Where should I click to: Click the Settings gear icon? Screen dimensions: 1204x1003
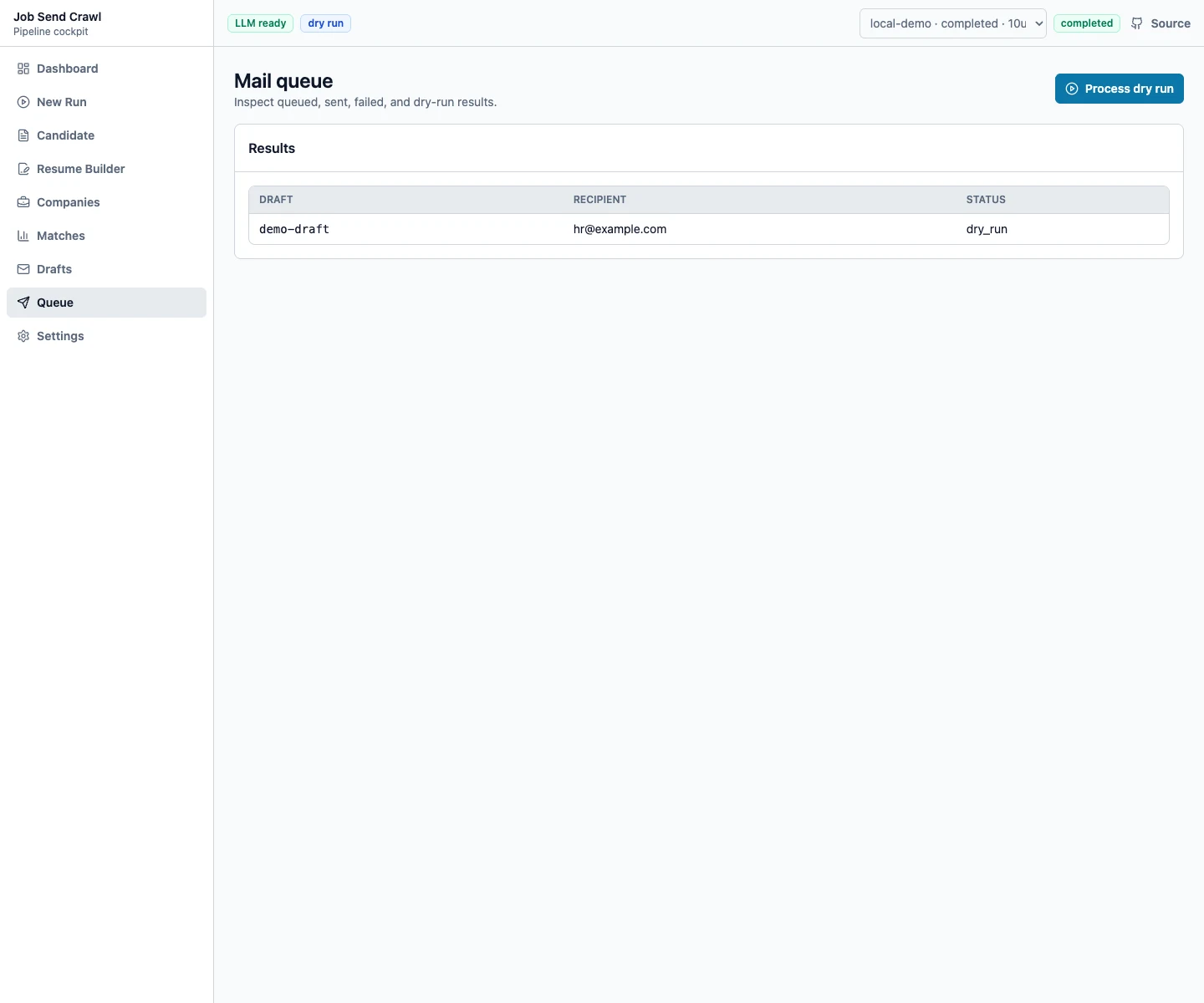coord(23,336)
